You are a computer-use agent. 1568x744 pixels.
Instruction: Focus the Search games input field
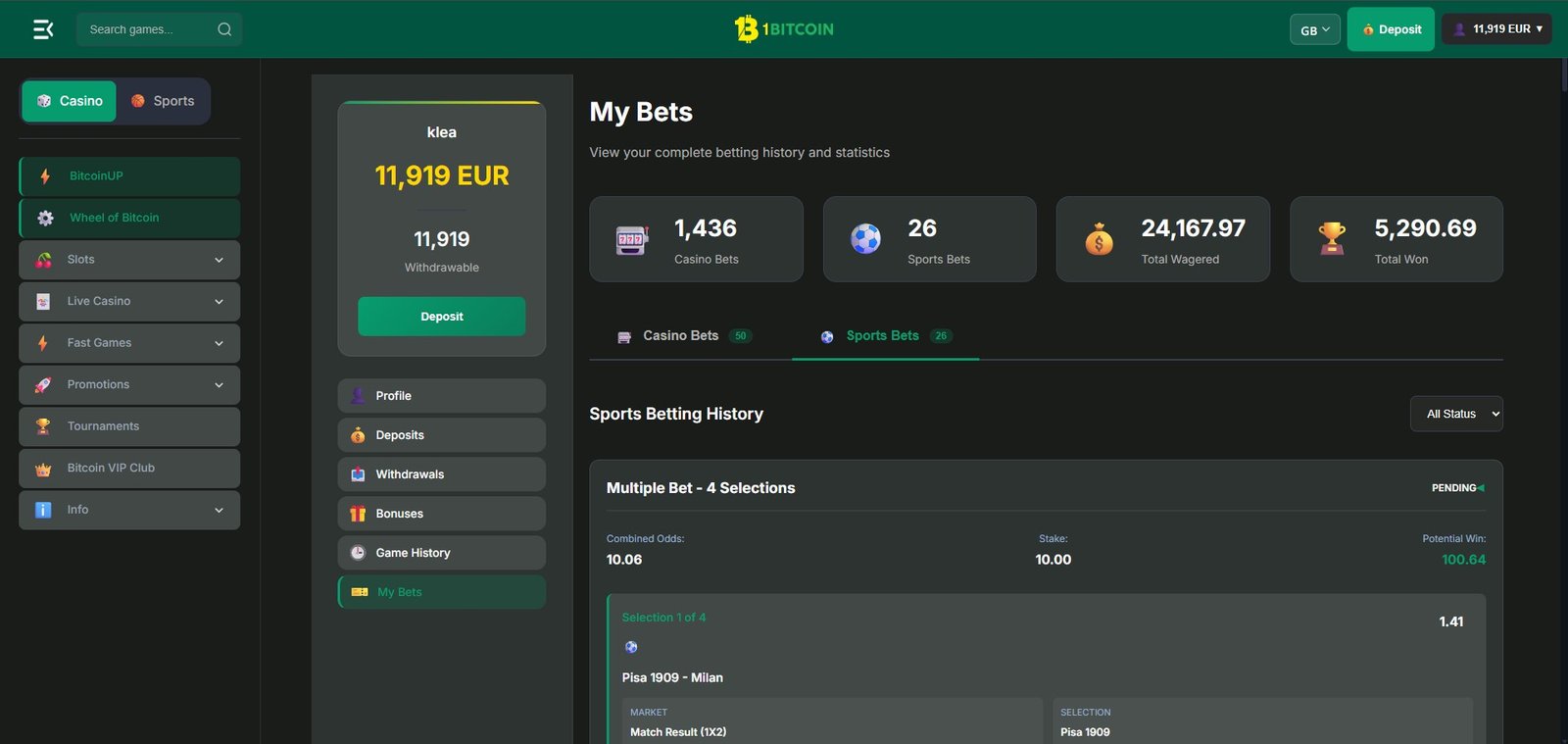(x=147, y=29)
